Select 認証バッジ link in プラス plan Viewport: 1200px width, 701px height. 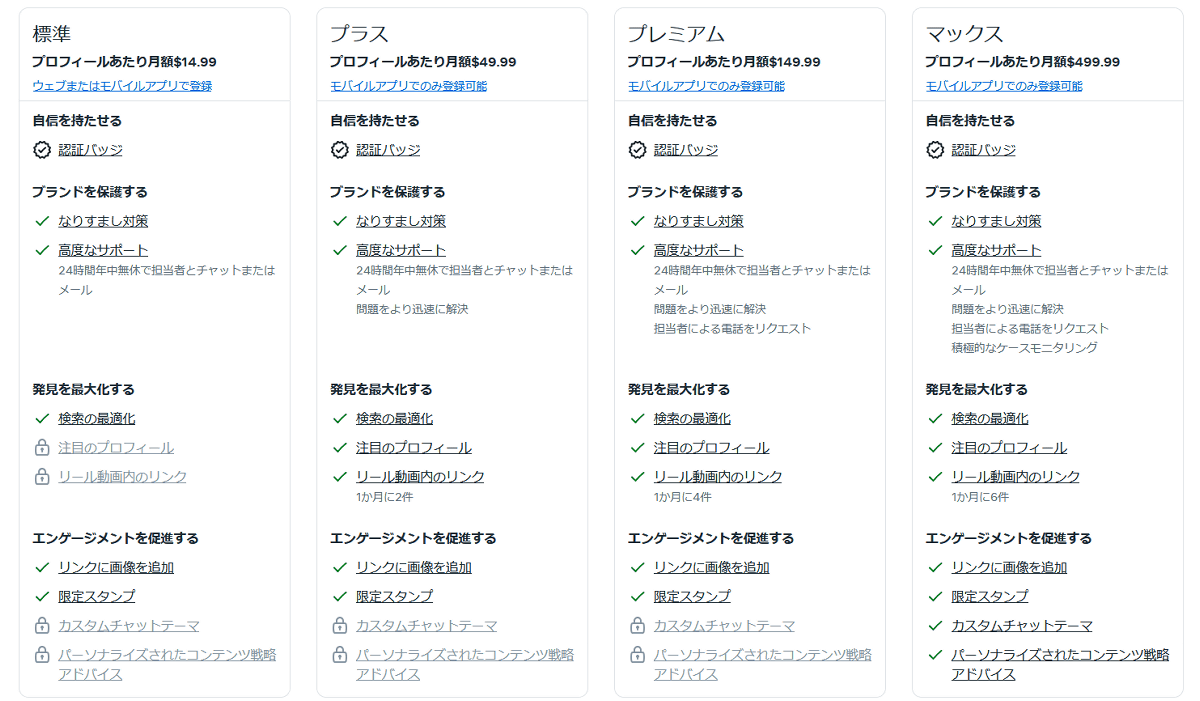coord(388,150)
